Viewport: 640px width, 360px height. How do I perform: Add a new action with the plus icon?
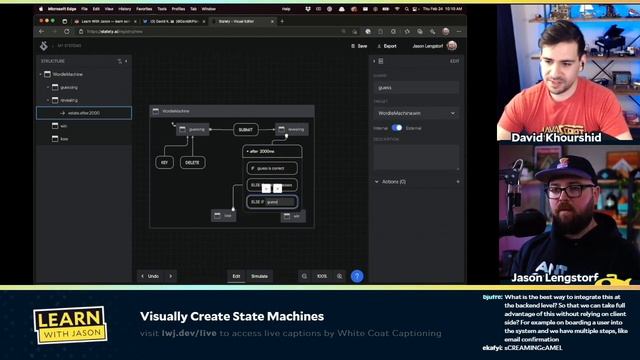tap(458, 182)
